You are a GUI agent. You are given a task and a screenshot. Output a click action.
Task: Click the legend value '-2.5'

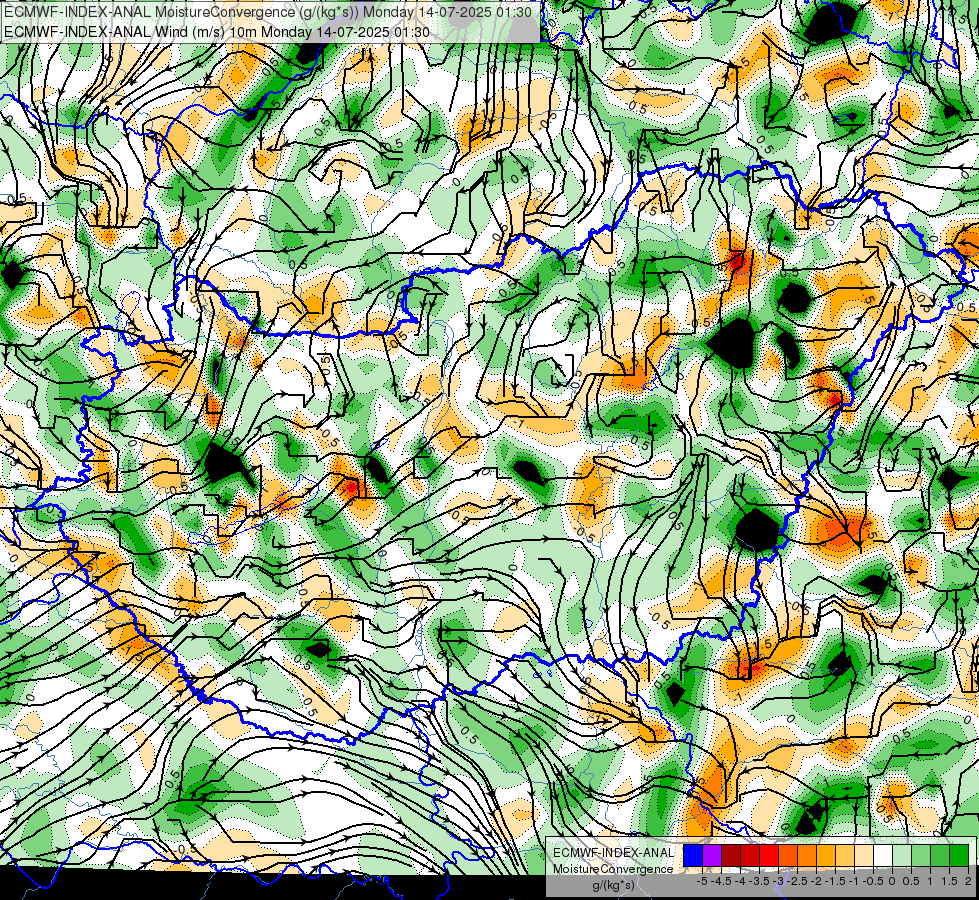click(798, 881)
